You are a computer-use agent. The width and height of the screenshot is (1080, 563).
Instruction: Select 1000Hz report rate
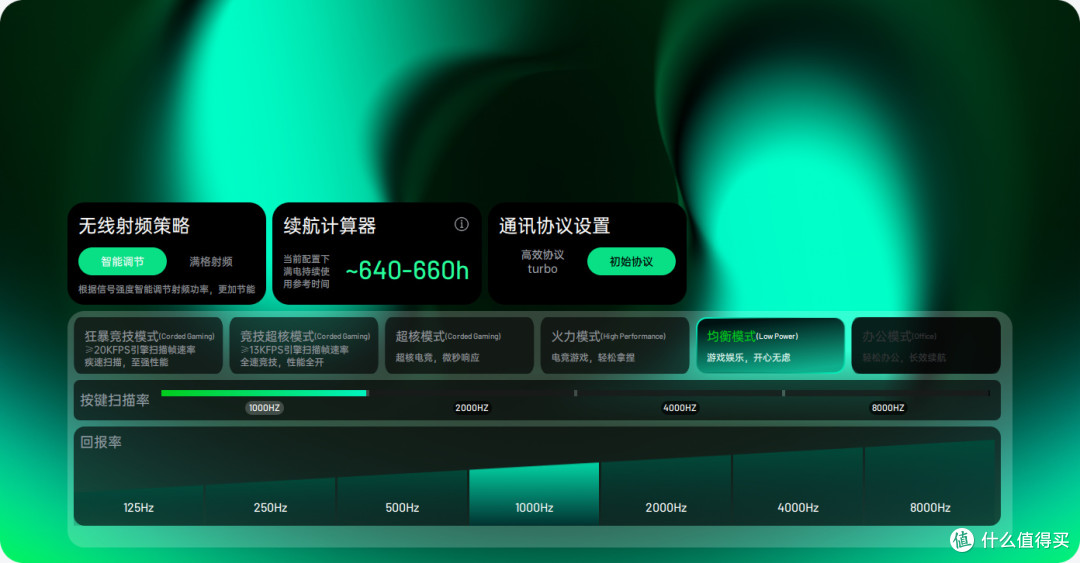coord(534,494)
